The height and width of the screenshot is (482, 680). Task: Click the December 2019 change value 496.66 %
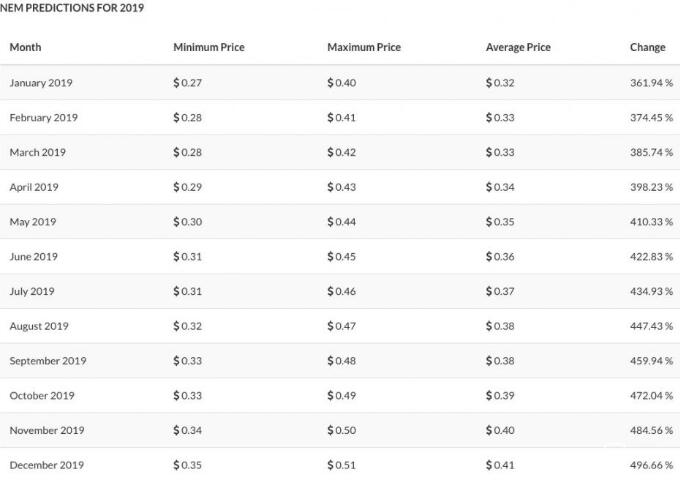click(651, 465)
